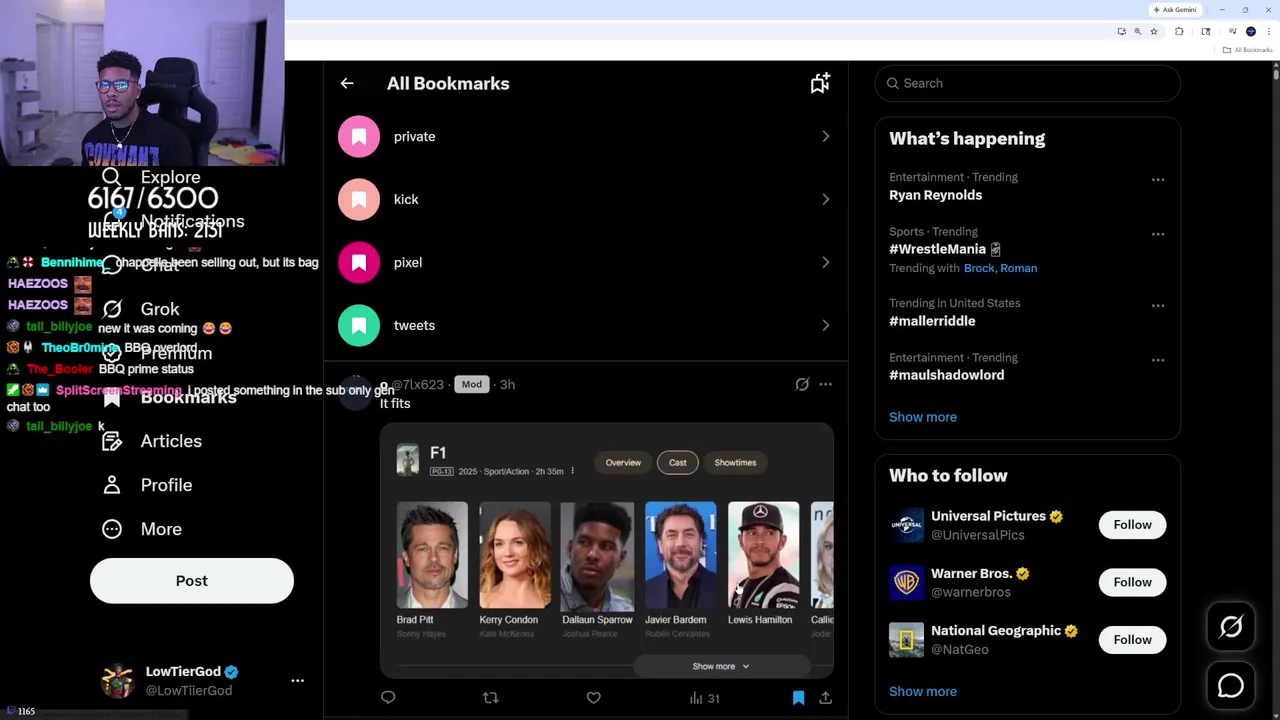Open Grok icon on the post header
The image size is (1280, 720).
click(802, 384)
